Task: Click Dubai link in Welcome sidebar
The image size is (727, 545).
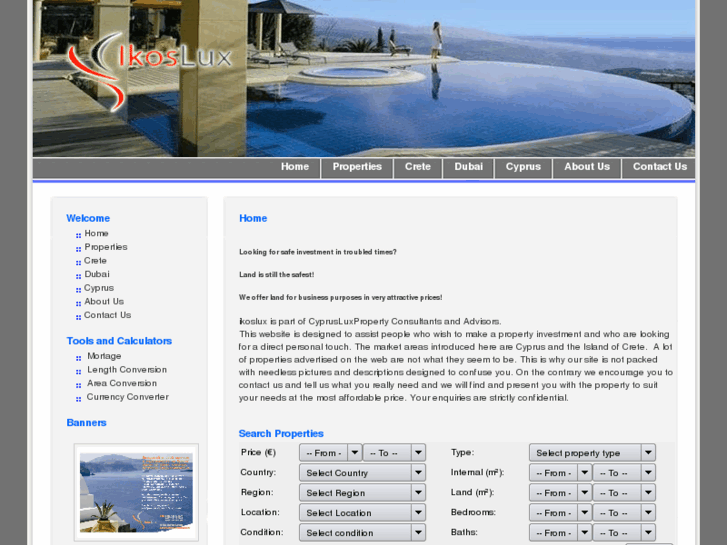Action: (97, 274)
